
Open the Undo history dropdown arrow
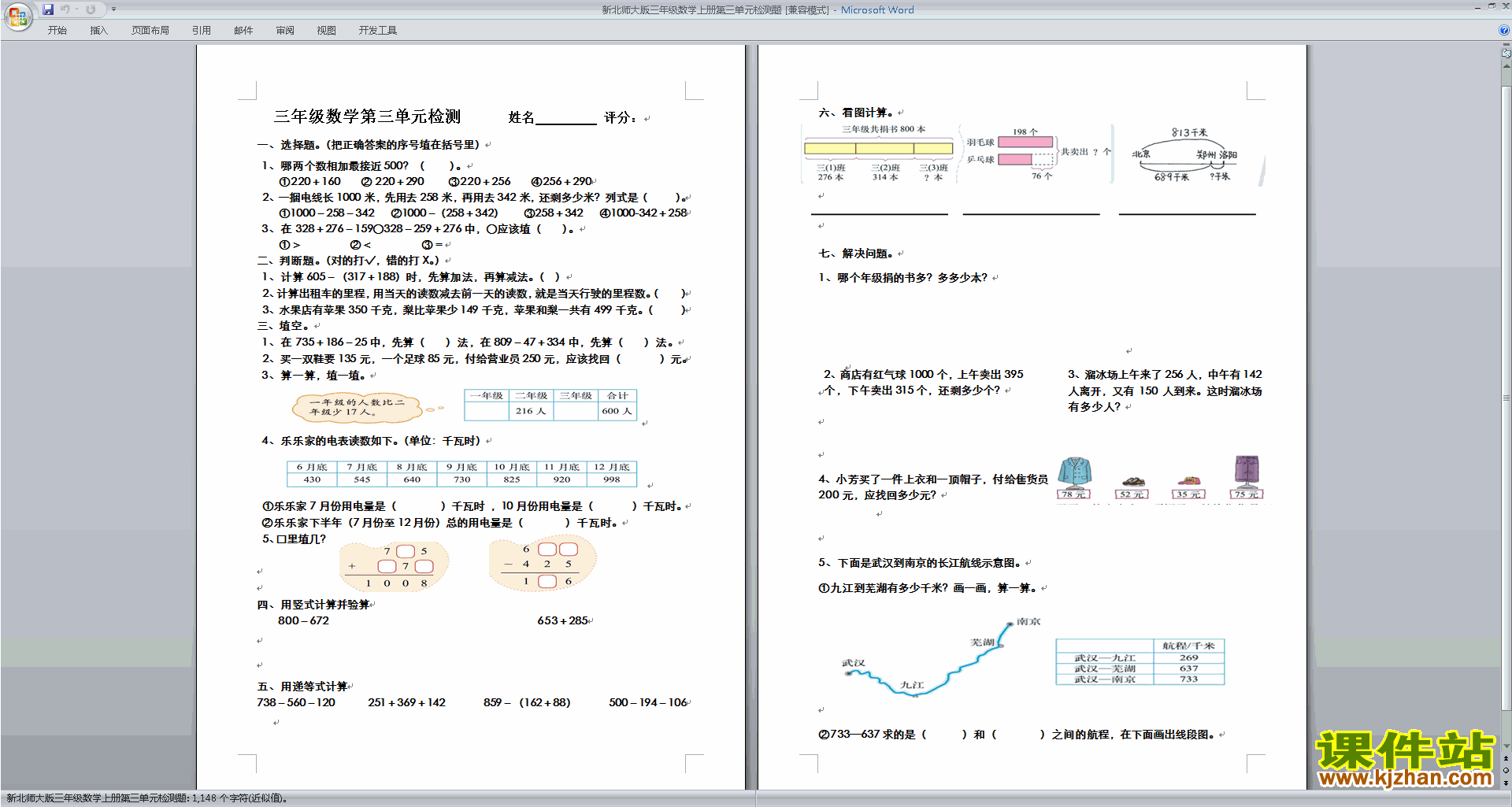click(76, 9)
